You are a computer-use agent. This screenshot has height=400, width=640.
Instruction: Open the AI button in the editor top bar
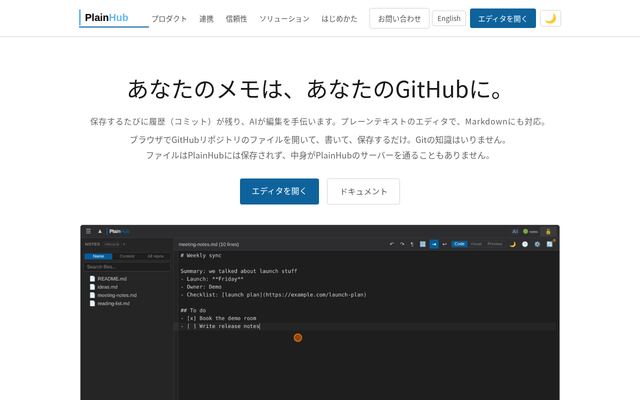tap(515, 231)
